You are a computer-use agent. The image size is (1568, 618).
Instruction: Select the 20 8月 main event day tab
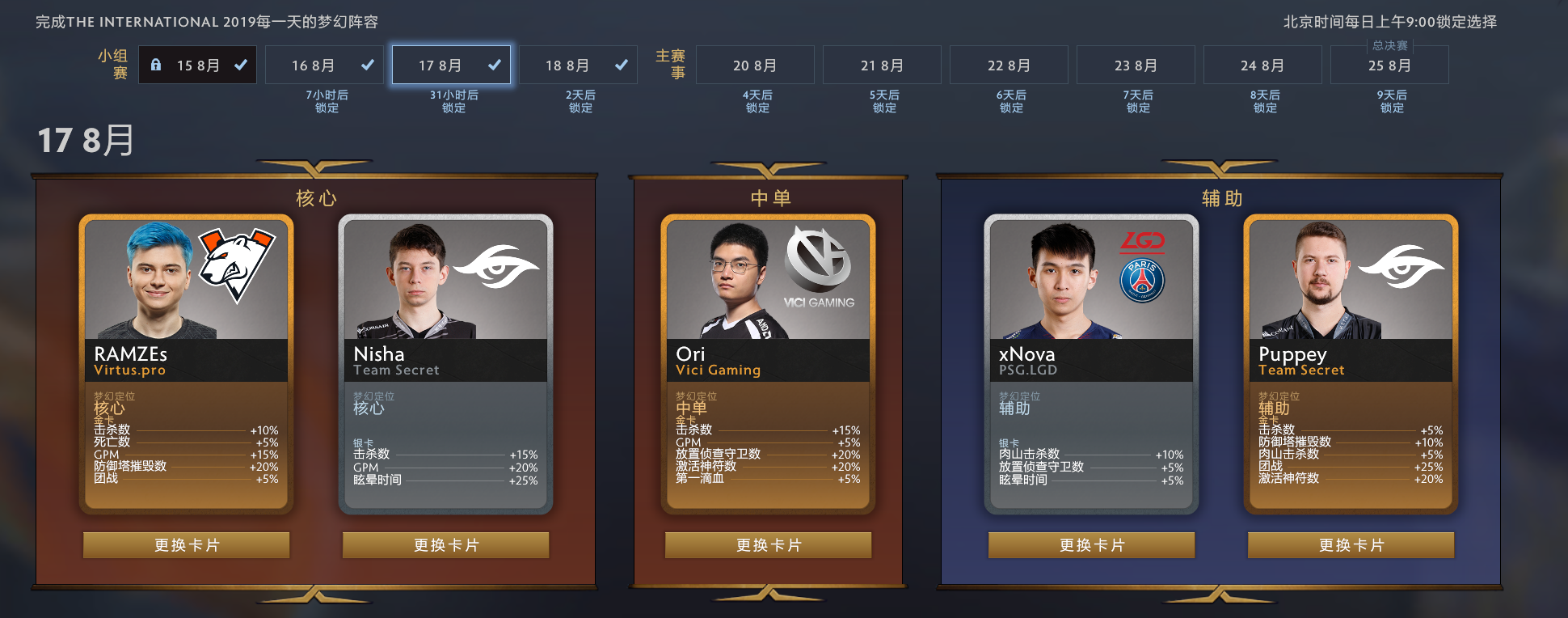755,65
